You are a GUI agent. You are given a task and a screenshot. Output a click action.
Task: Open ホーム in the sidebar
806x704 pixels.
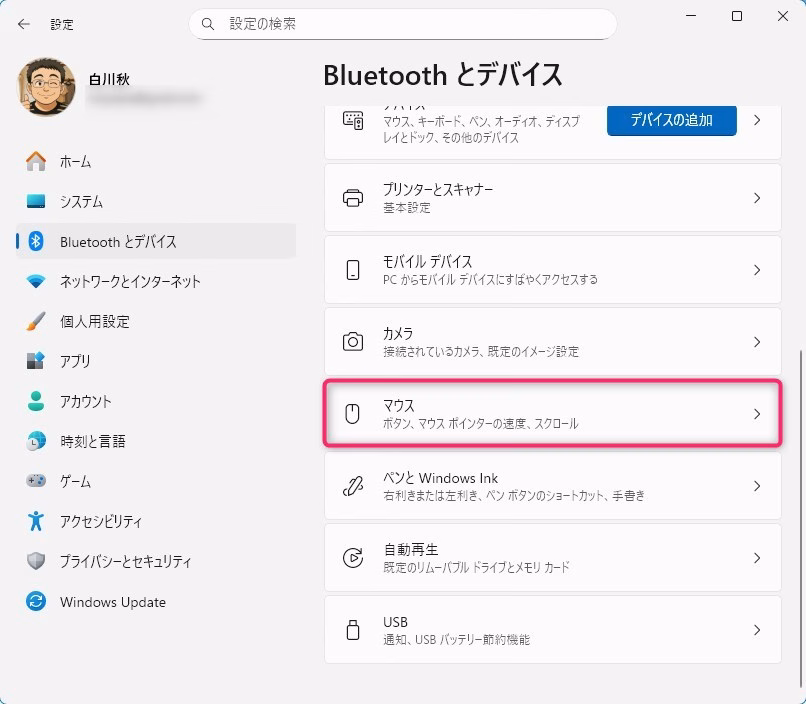tap(75, 162)
